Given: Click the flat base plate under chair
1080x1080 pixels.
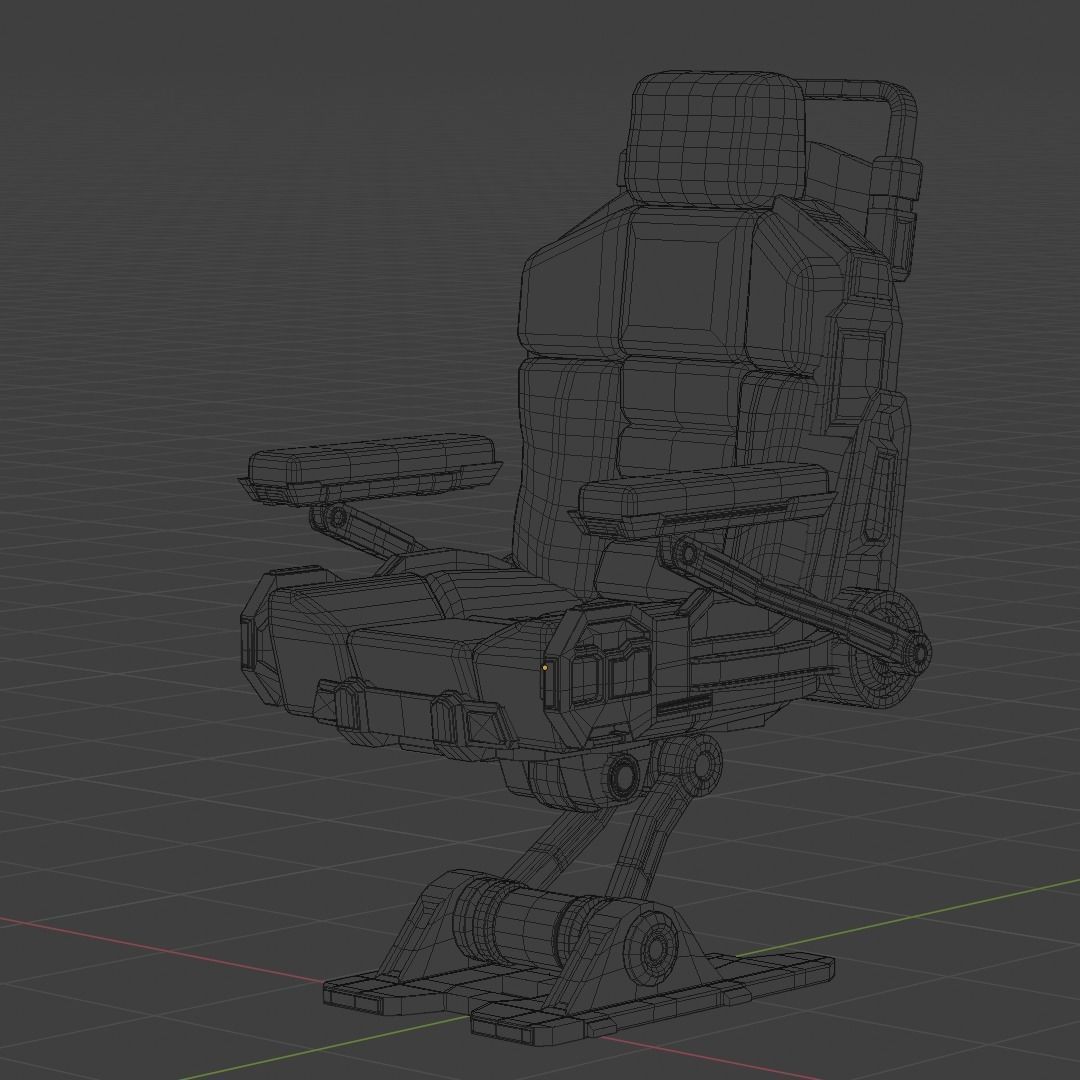Looking at the screenshot, I should (x=579, y=999).
